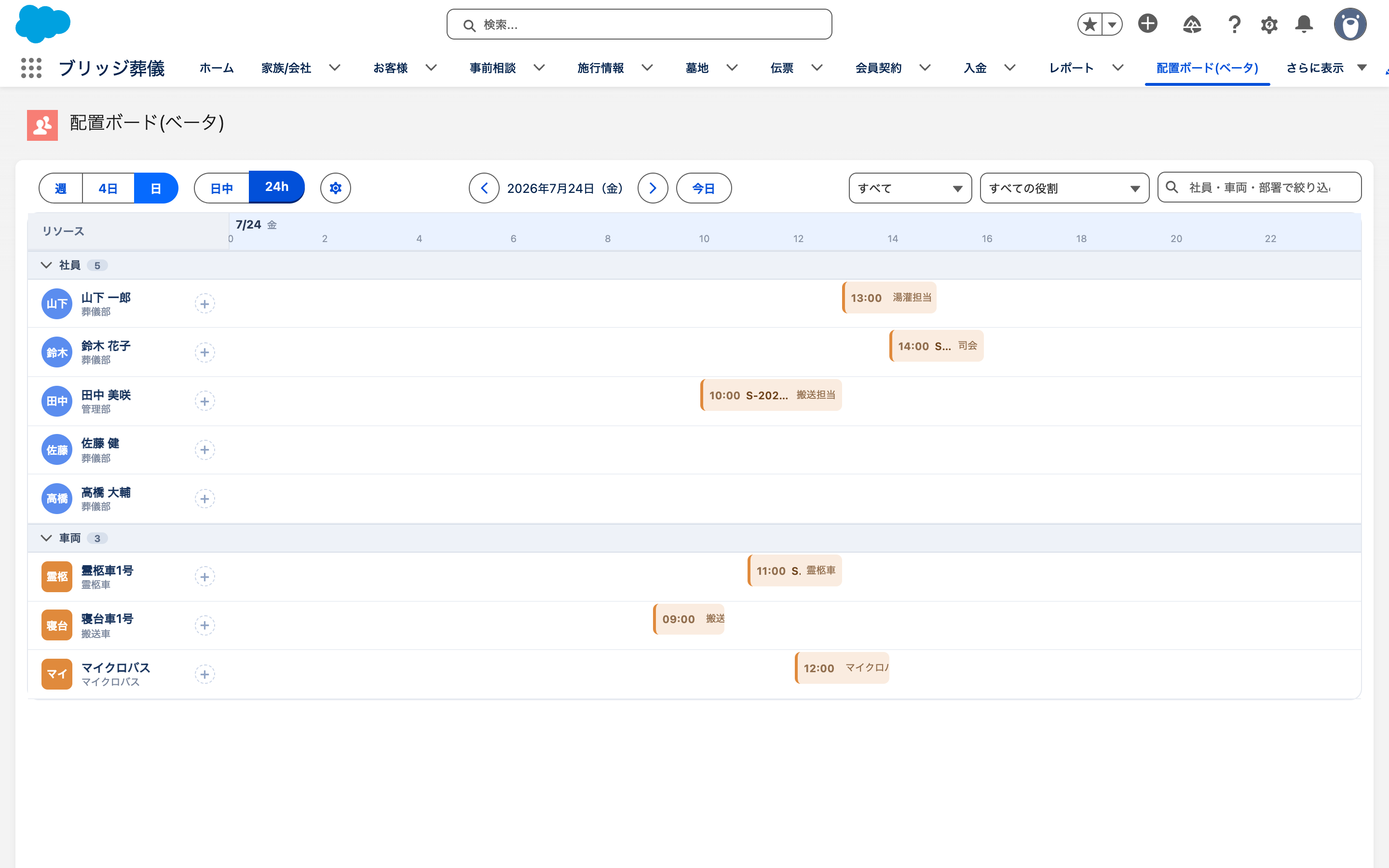Switch view to 4日 range

(x=109, y=188)
